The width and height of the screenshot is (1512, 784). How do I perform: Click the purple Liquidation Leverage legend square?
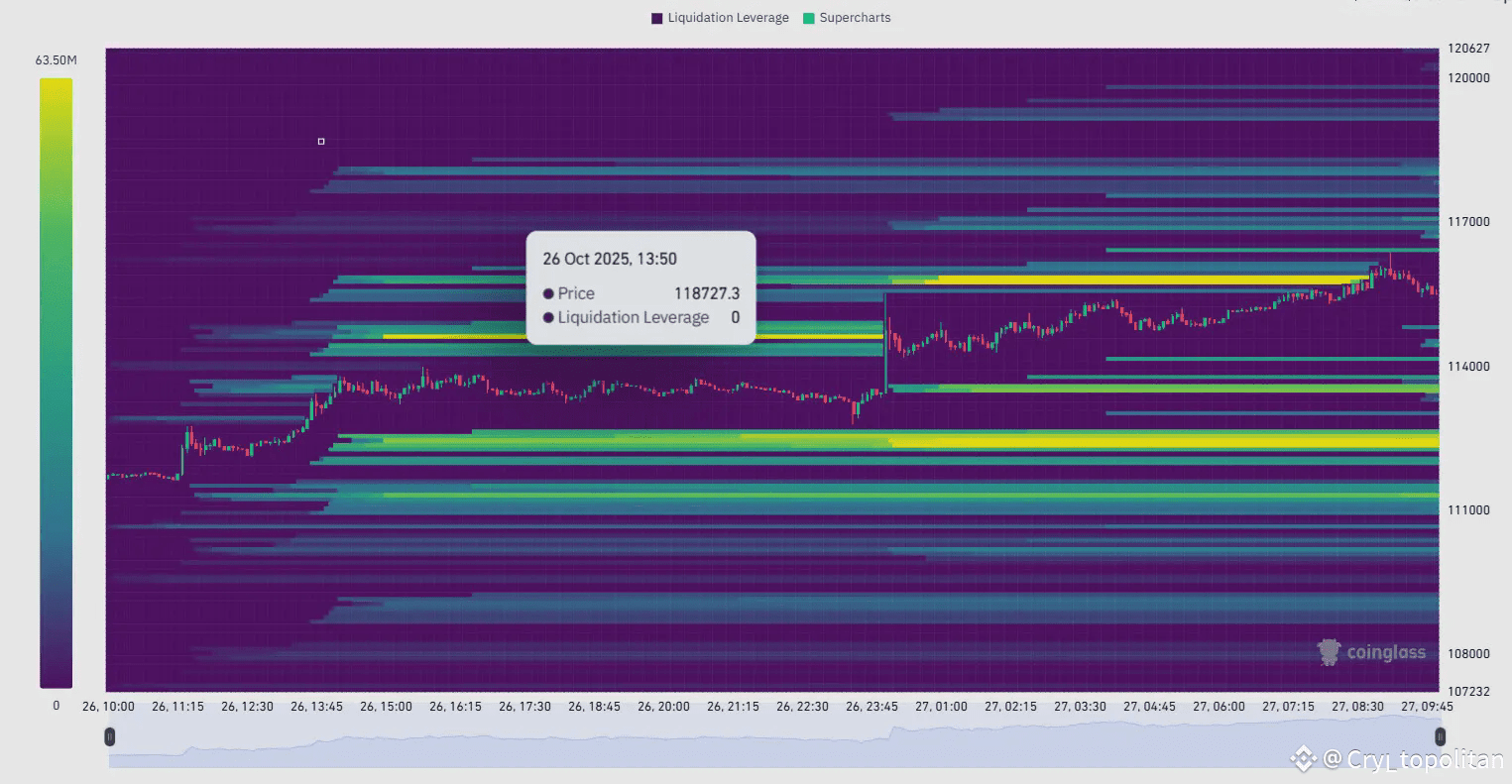[x=656, y=18]
